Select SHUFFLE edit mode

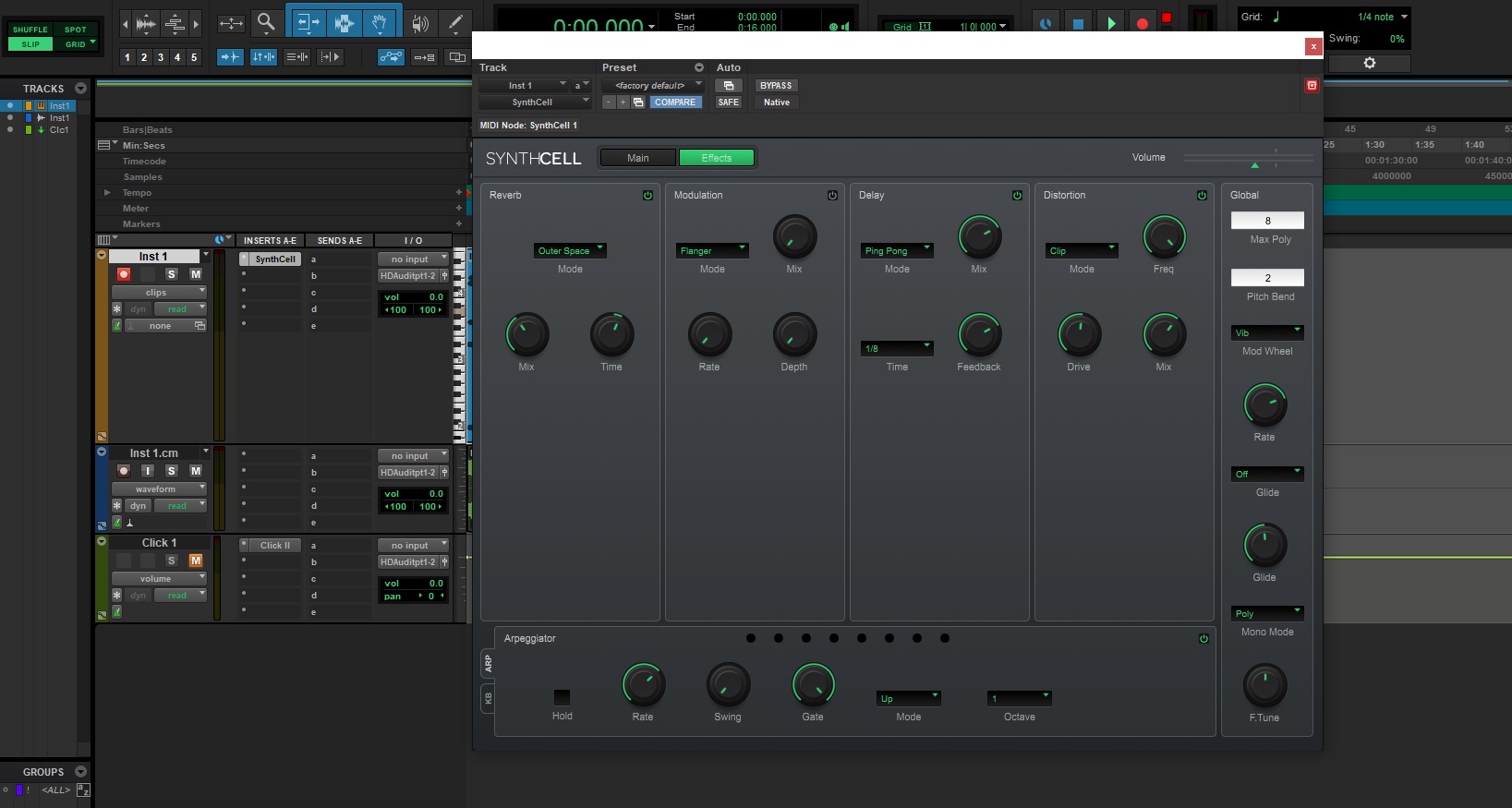(x=30, y=30)
